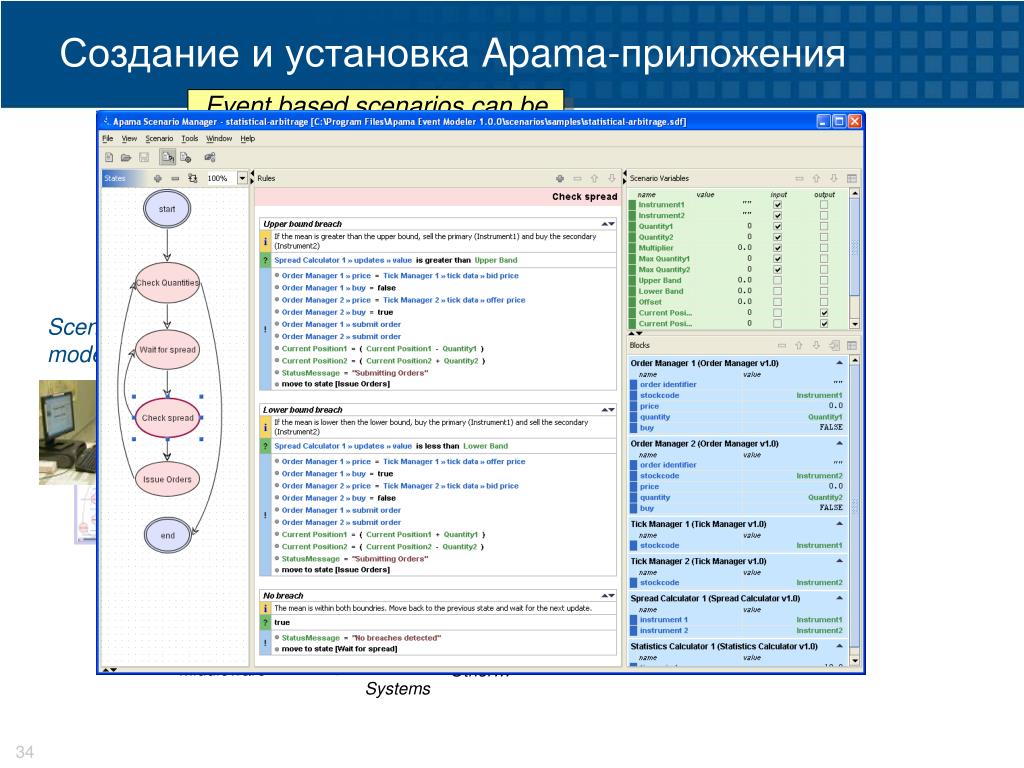Uncheck the input checkbox for Quantity2
The width and height of the screenshot is (1024, 768).
click(x=777, y=237)
